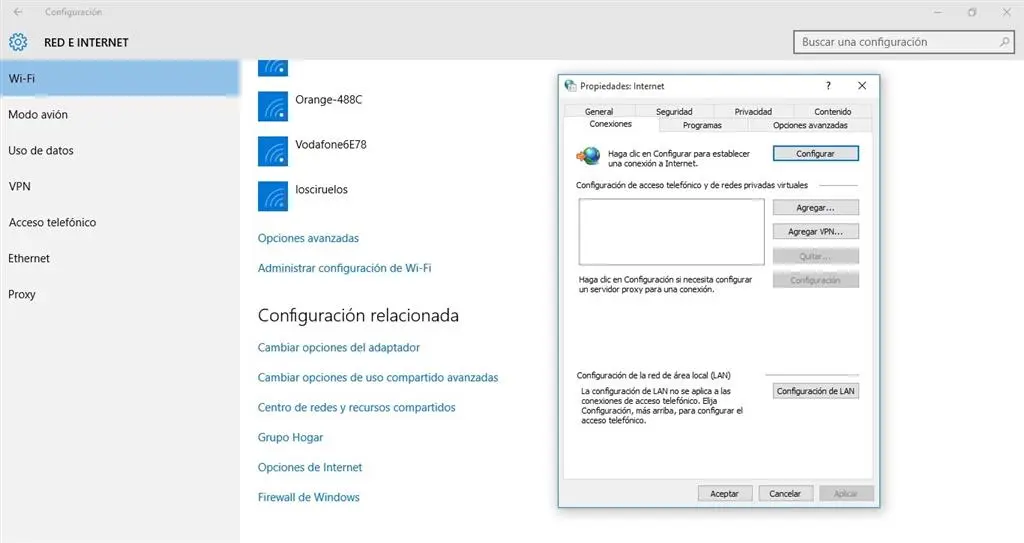The height and width of the screenshot is (543, 1024).
Task: Open Cambiar opciones del adaptador link
Action: click(338, 348)
